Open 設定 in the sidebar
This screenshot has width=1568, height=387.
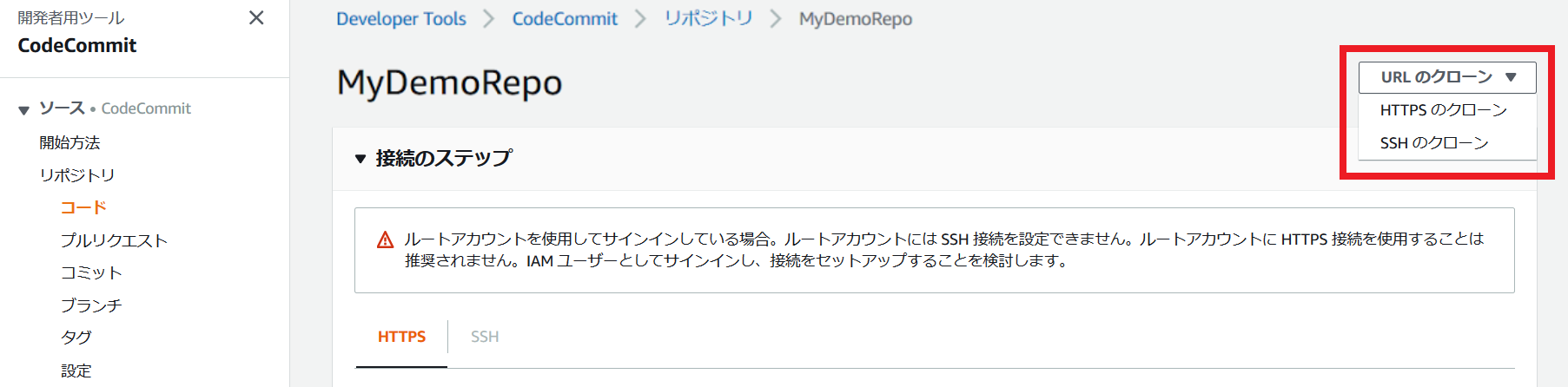pos(76,371)
